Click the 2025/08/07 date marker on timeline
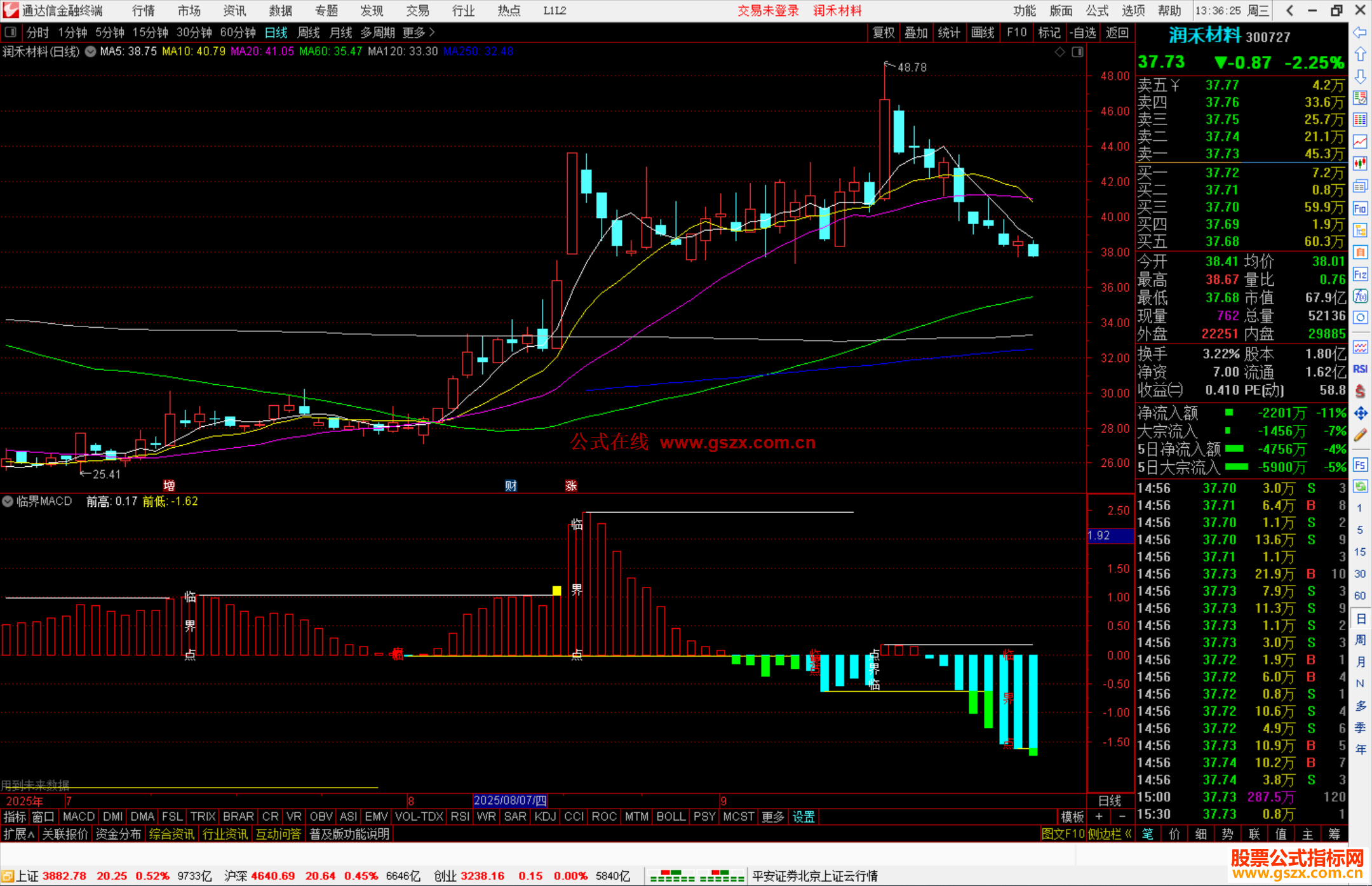 (x=510, y=800)
